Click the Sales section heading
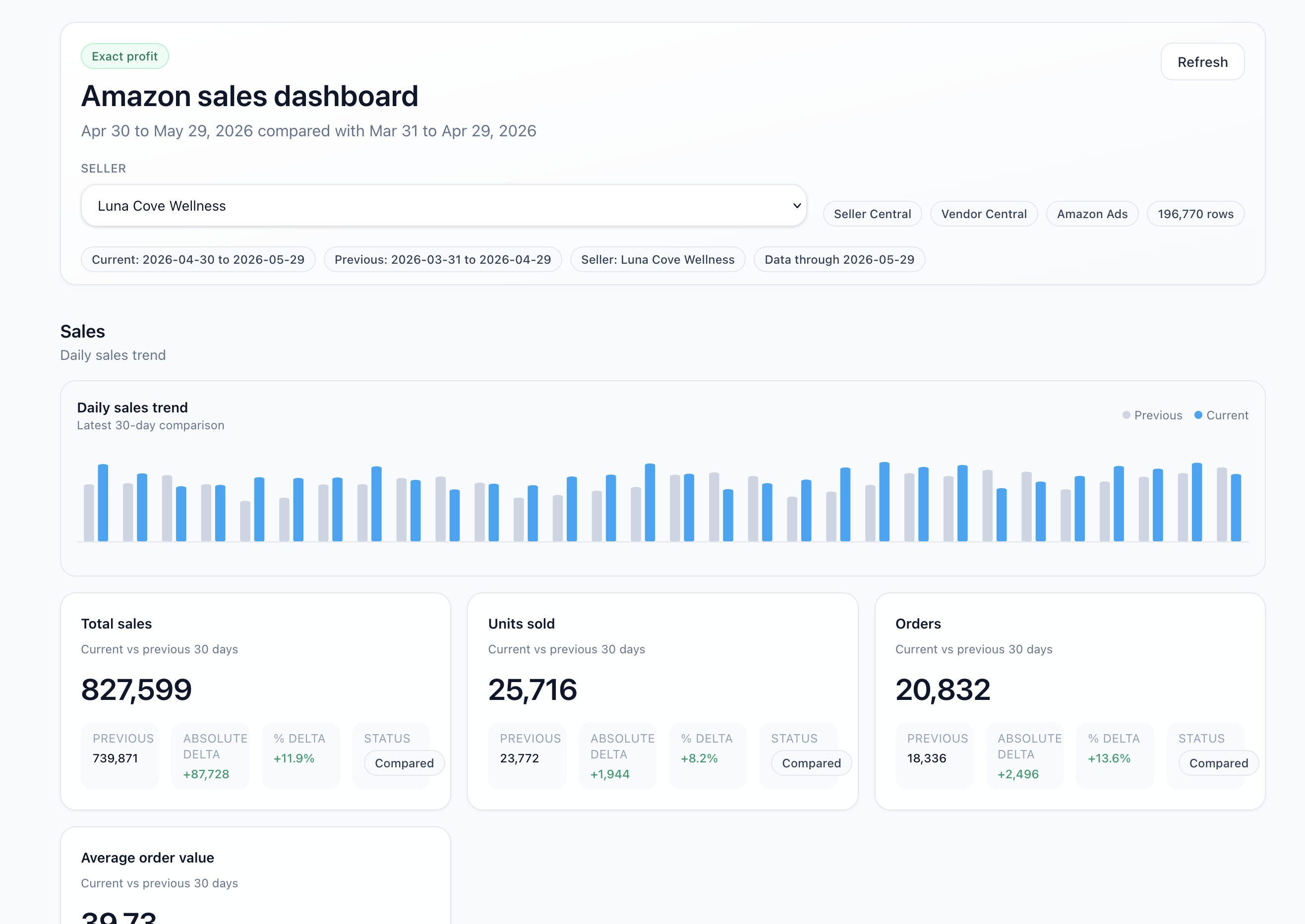This screenshot has width=1305, height=924. coord(82,331)
